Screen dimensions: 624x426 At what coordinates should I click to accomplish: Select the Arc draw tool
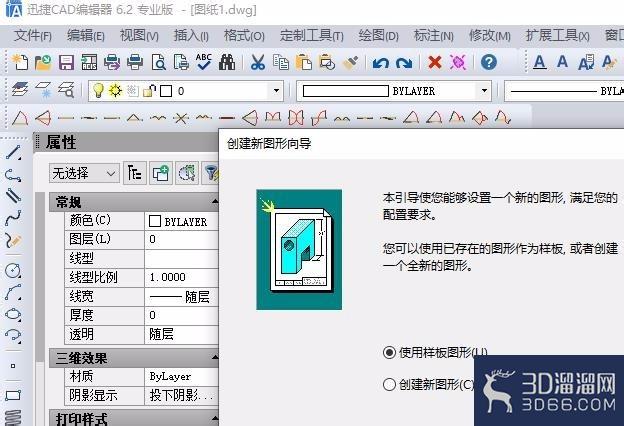[13, 292]
